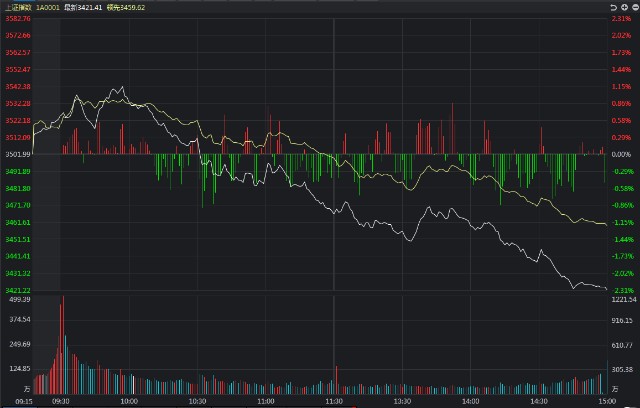This screenshot has width=640, height=408.
Task: Click the 3421.22 lowest price label
Action: click(x=18, y=290)
